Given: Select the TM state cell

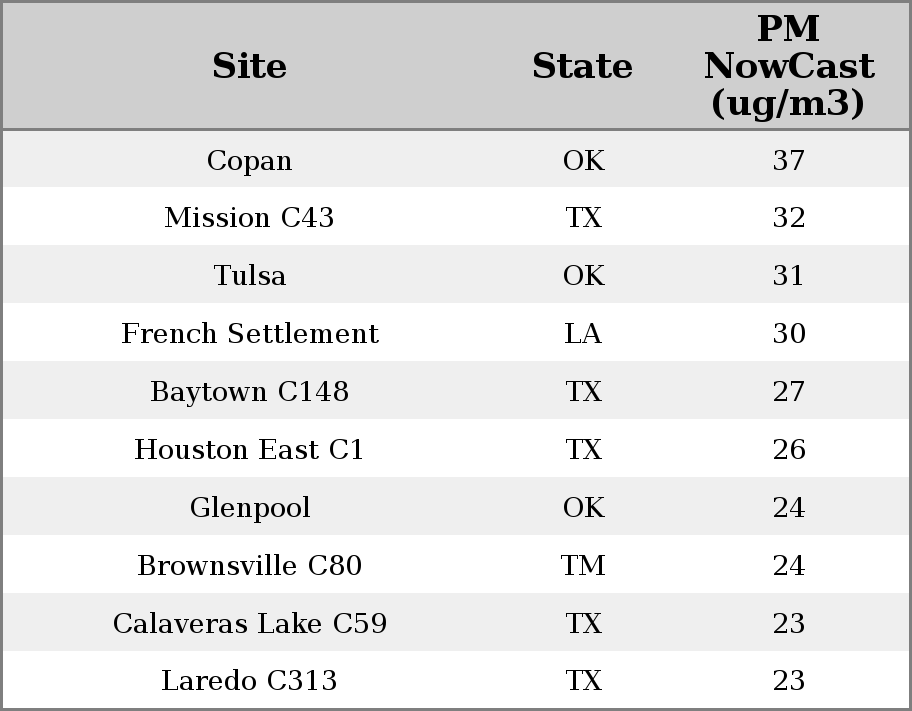Looking at the screenshot, I should click(x=583, y=566).
